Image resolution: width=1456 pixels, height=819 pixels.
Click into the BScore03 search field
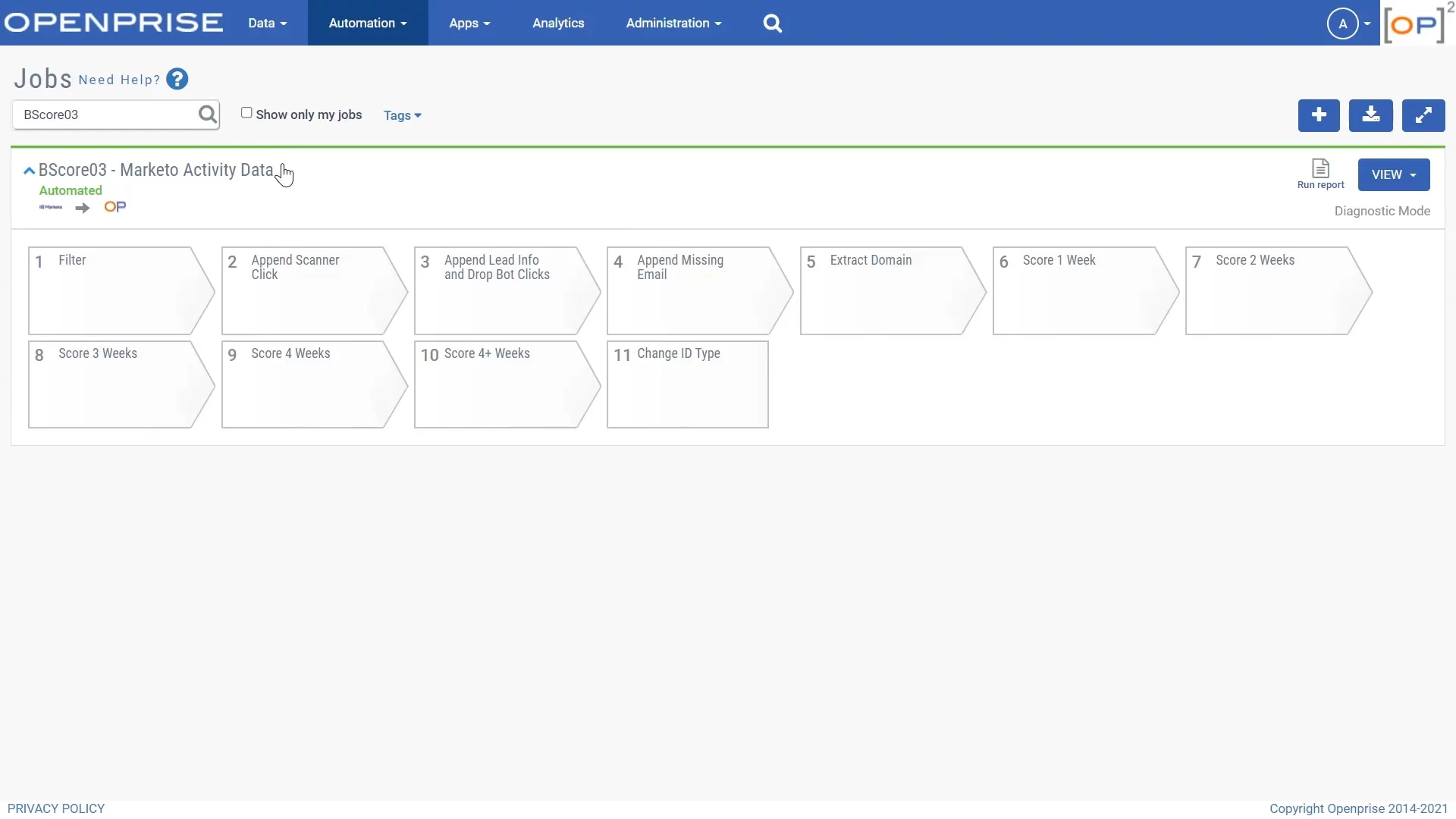coord(106,115)
